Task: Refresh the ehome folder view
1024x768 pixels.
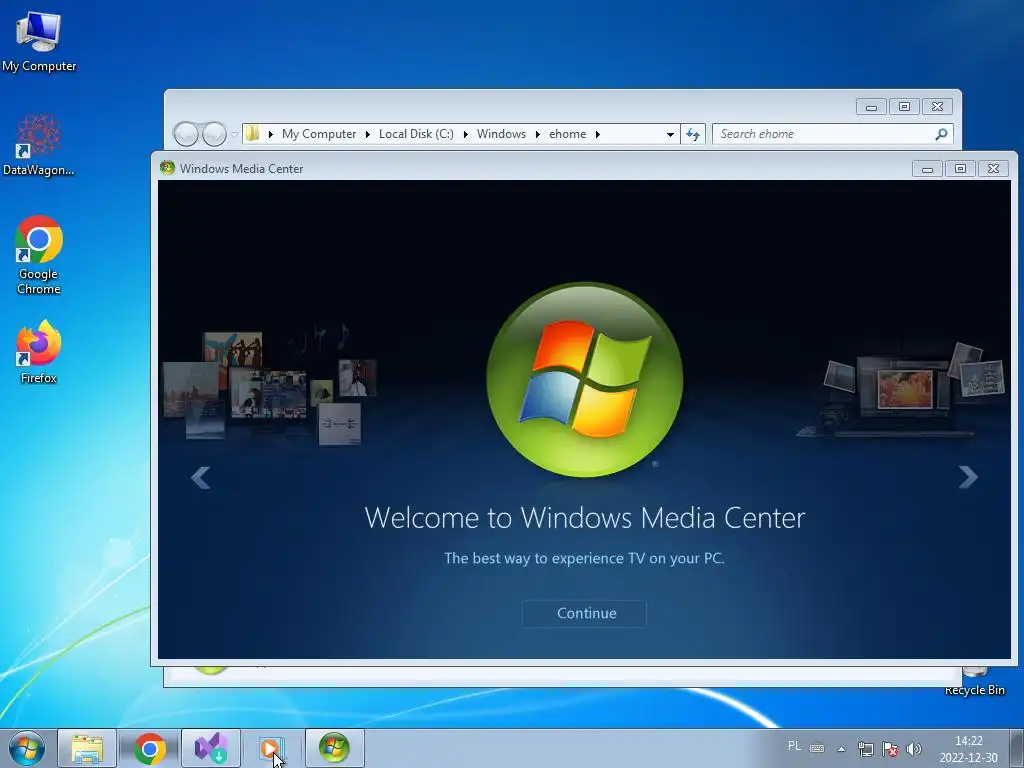Action: (693, 134)
